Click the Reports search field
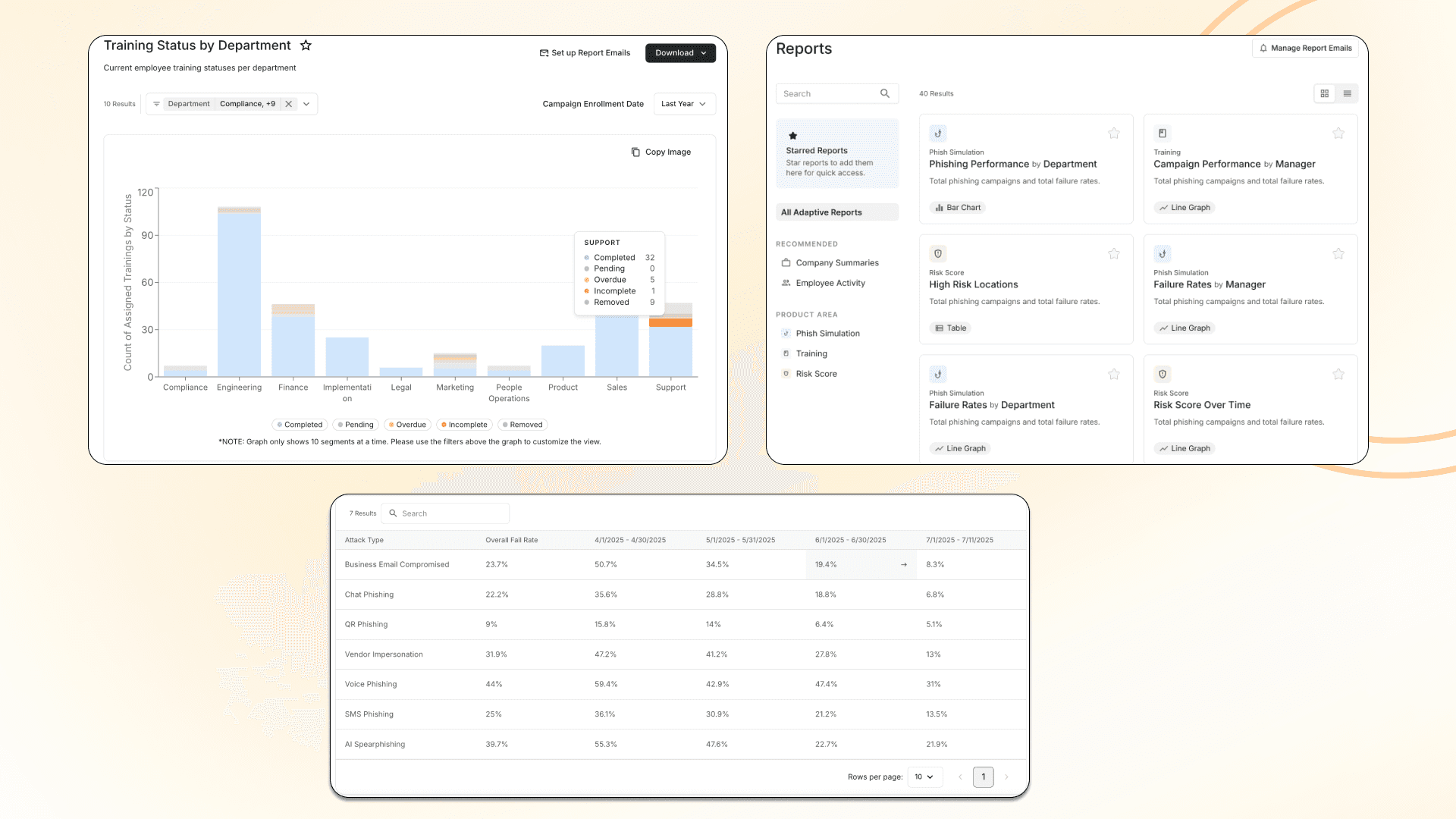 pyautogui.click(x=837, y=93)
